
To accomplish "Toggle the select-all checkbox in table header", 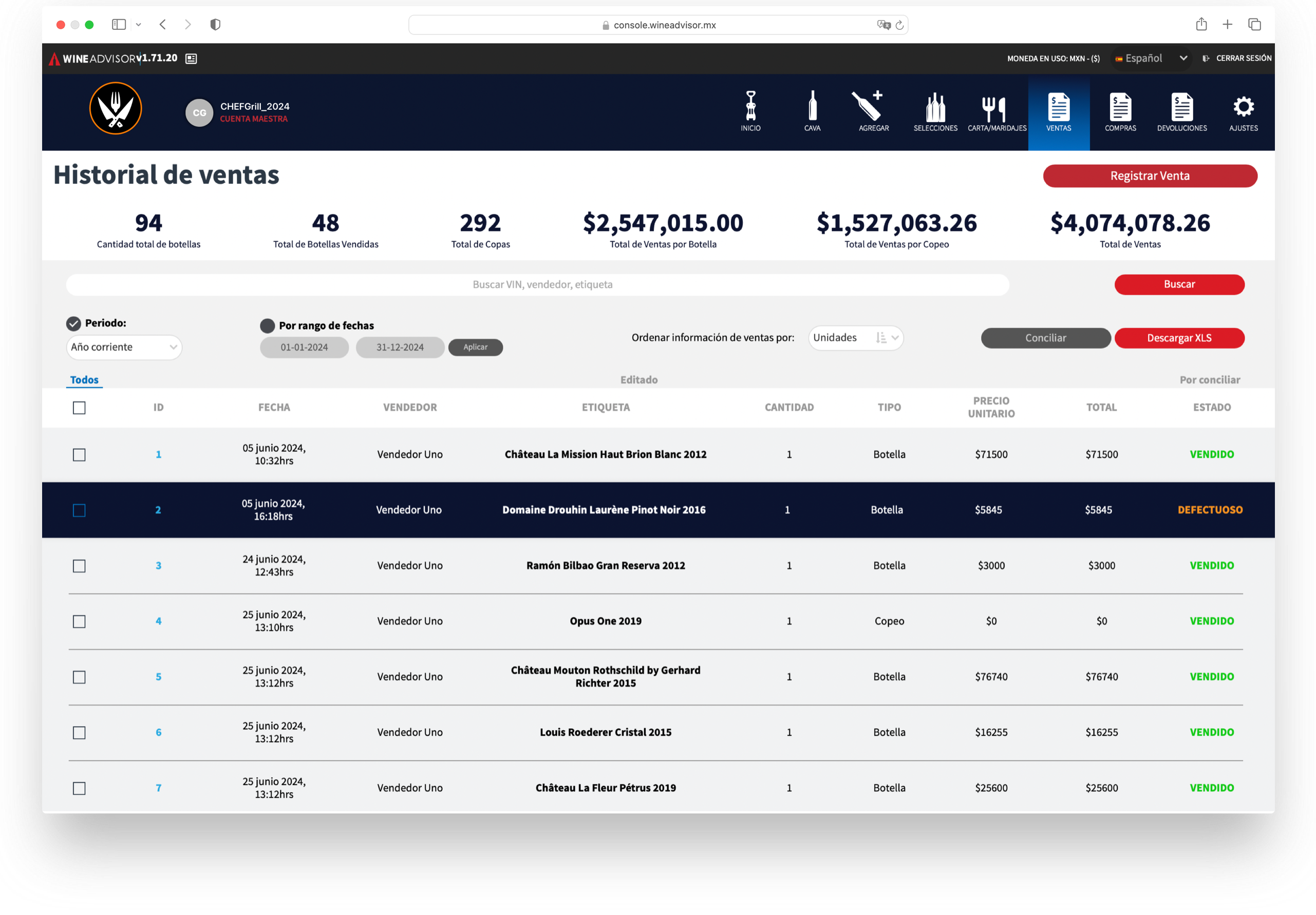I will tap(79, 408).
